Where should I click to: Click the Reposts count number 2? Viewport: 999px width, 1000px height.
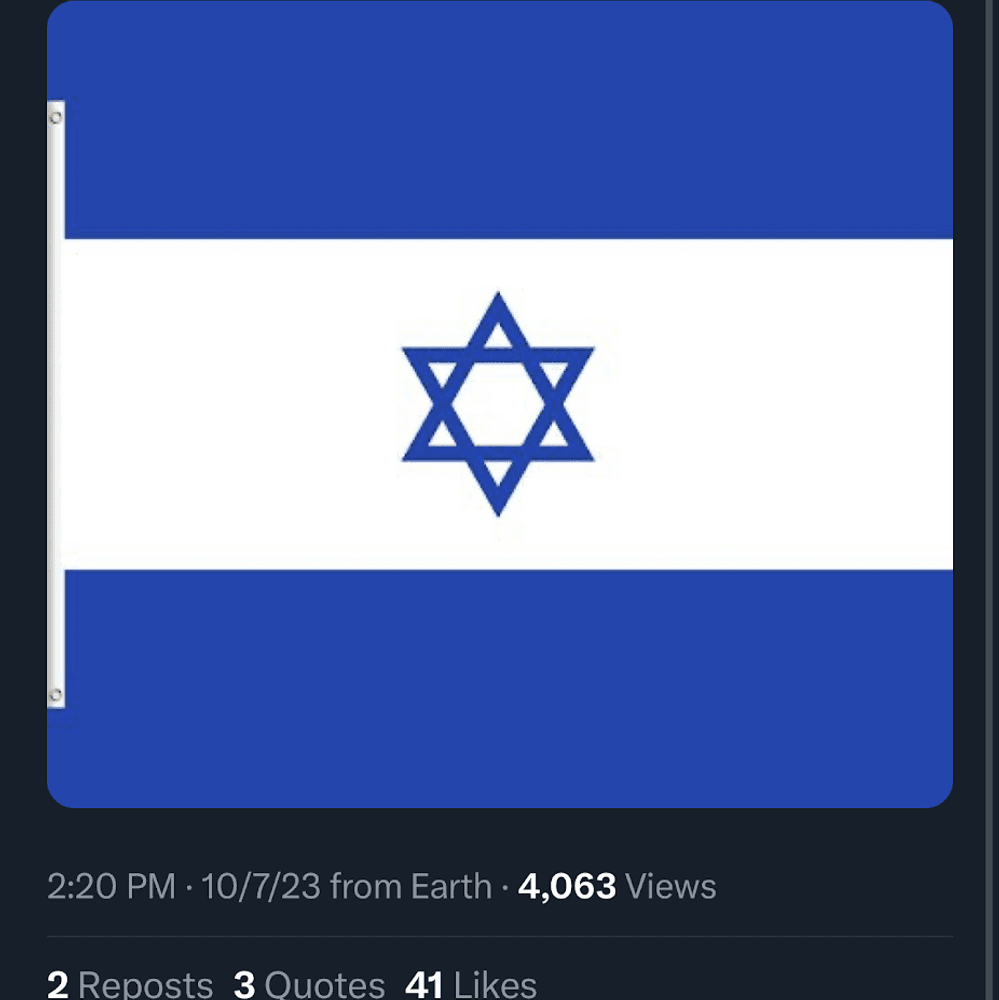click(57, 984)
